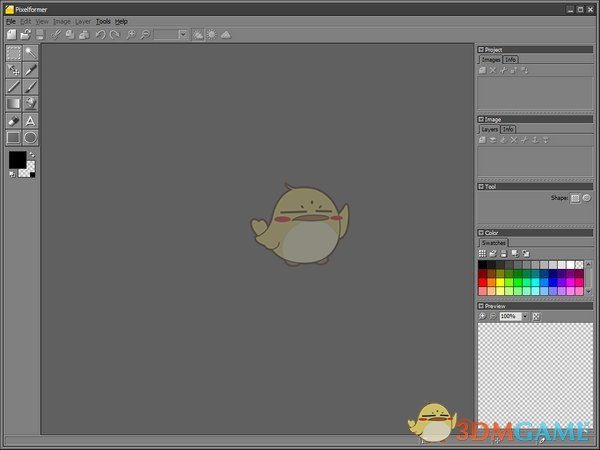The image size is (600, 450).
Task: Open the Help menu
Action: [121, 21]
